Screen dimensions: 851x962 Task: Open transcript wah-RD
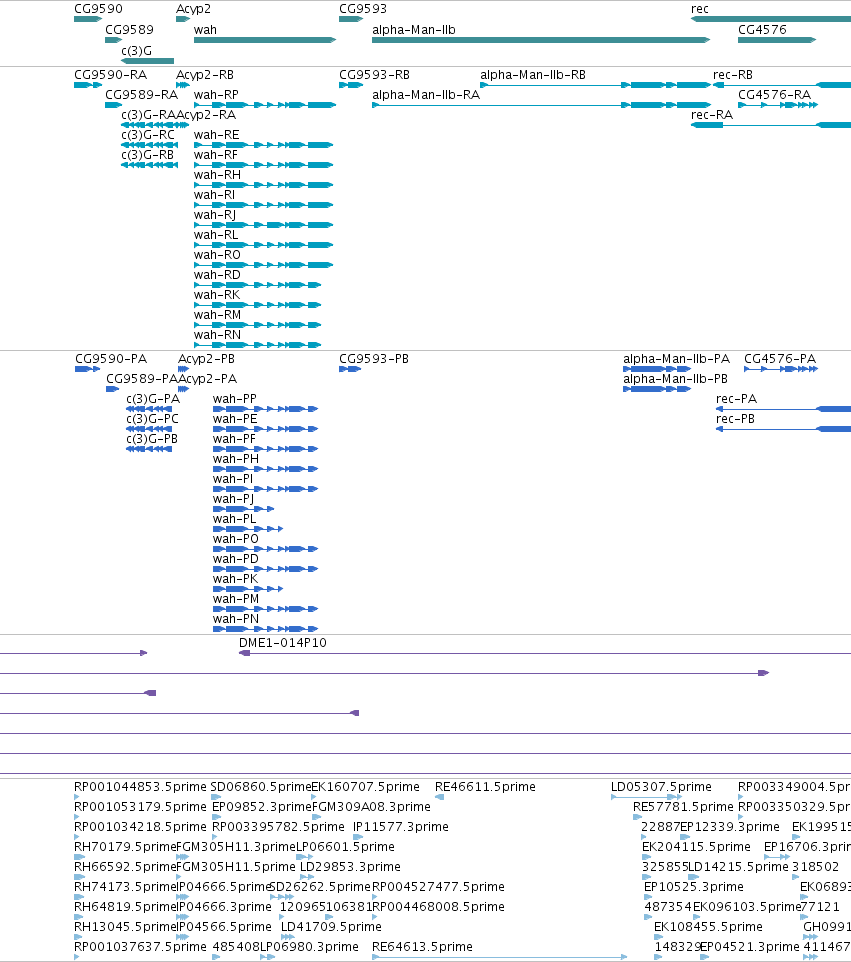point(217,275)
